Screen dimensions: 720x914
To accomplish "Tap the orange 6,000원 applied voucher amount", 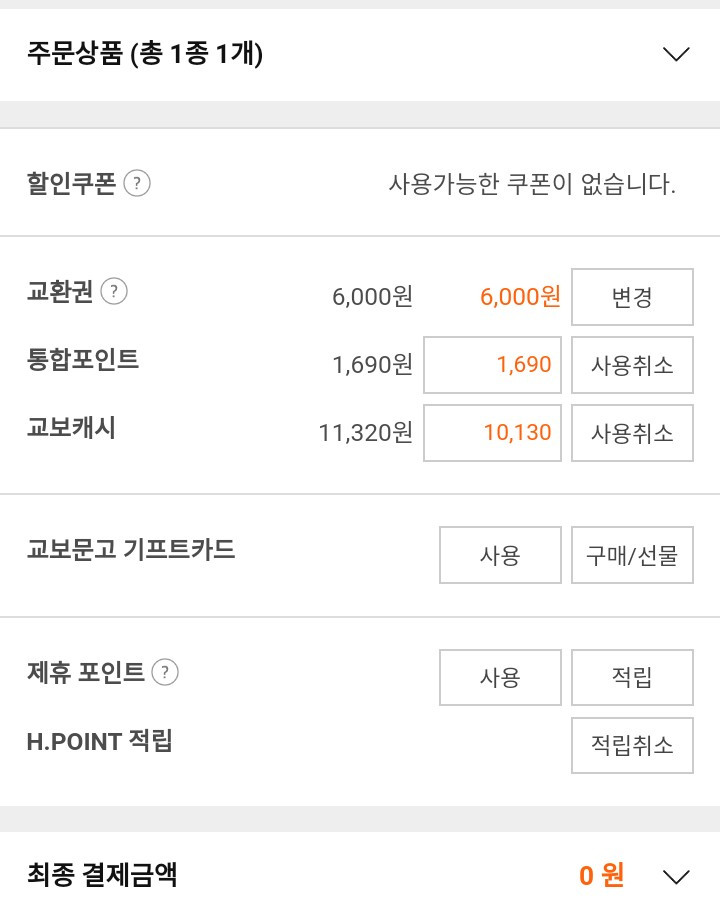I will pos(521,297).
